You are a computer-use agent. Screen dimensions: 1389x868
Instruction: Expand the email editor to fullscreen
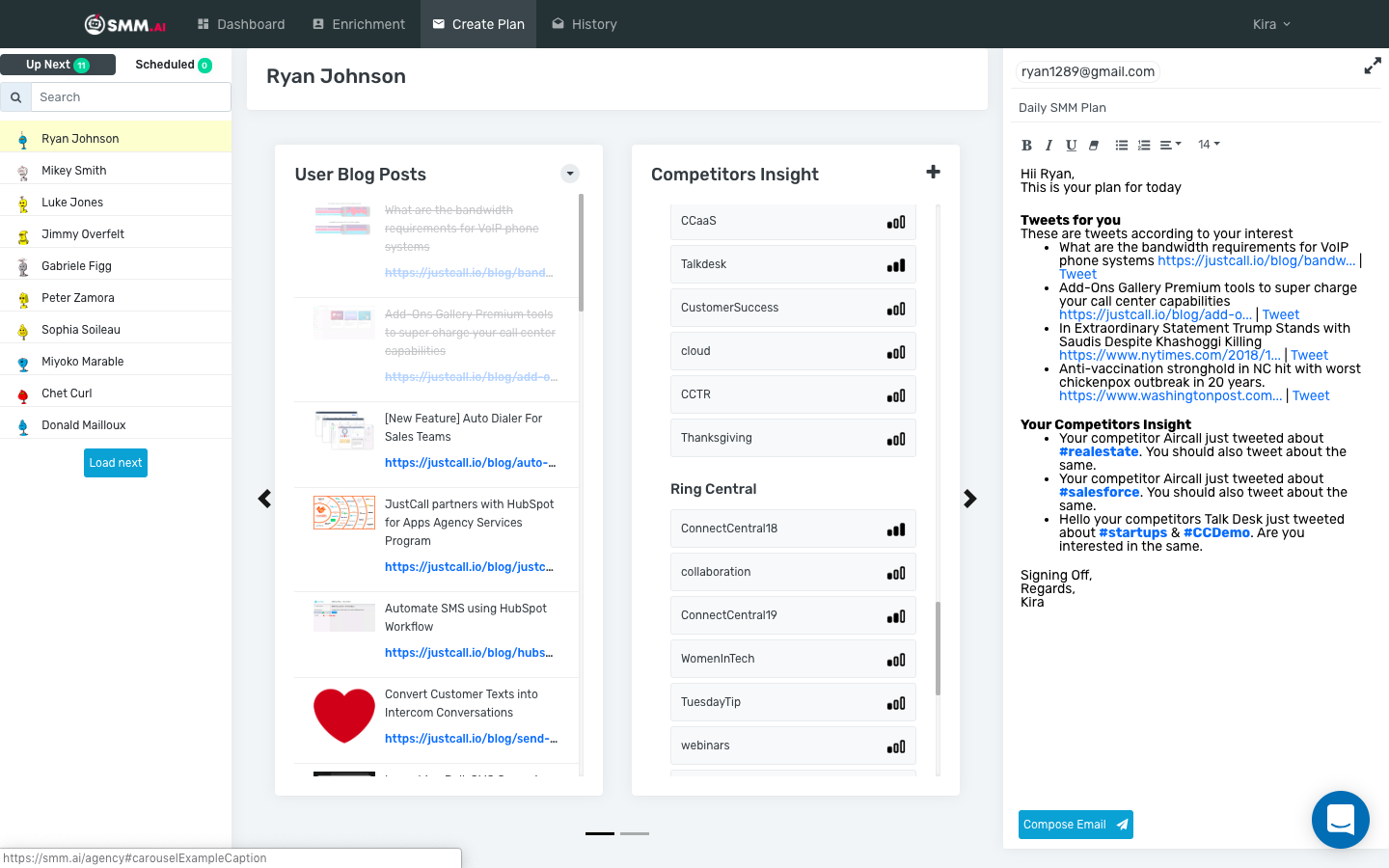pyautogui.click(x=1373, y=66)
